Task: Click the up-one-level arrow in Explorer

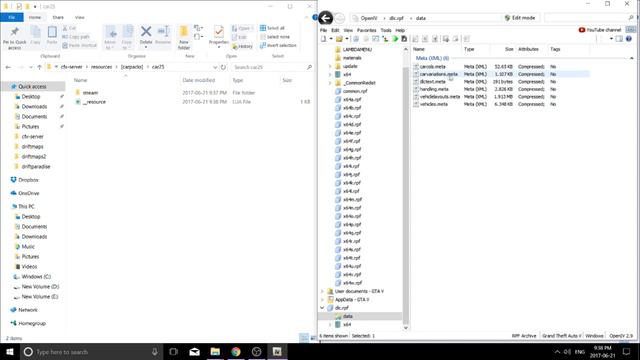Action: [x=39, y=67]
